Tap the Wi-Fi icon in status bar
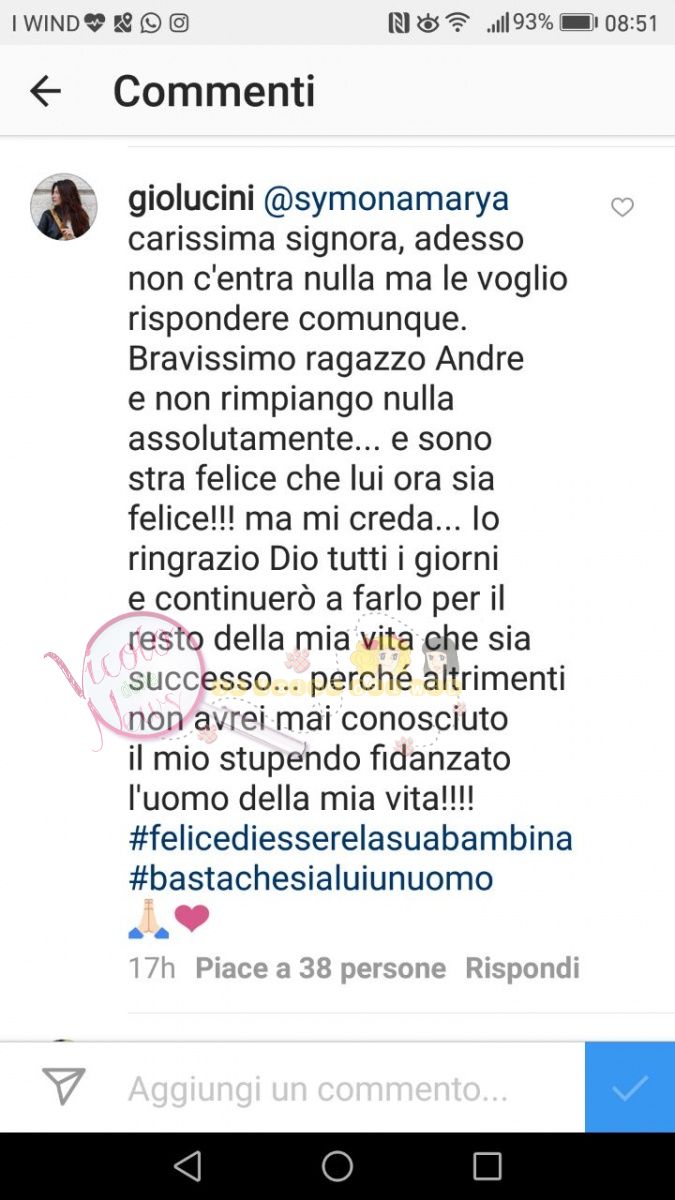The width and height of the screenshot is (675, 1200). point(457,23)
